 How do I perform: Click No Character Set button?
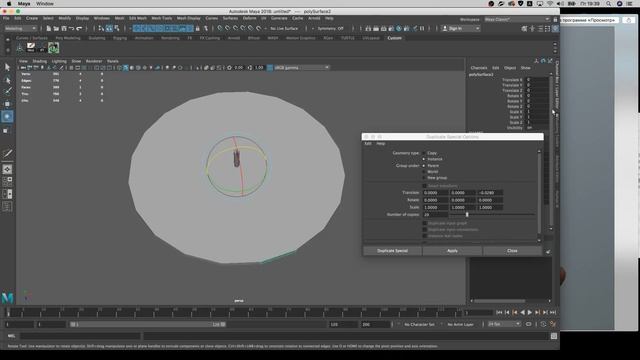point(419,324)
